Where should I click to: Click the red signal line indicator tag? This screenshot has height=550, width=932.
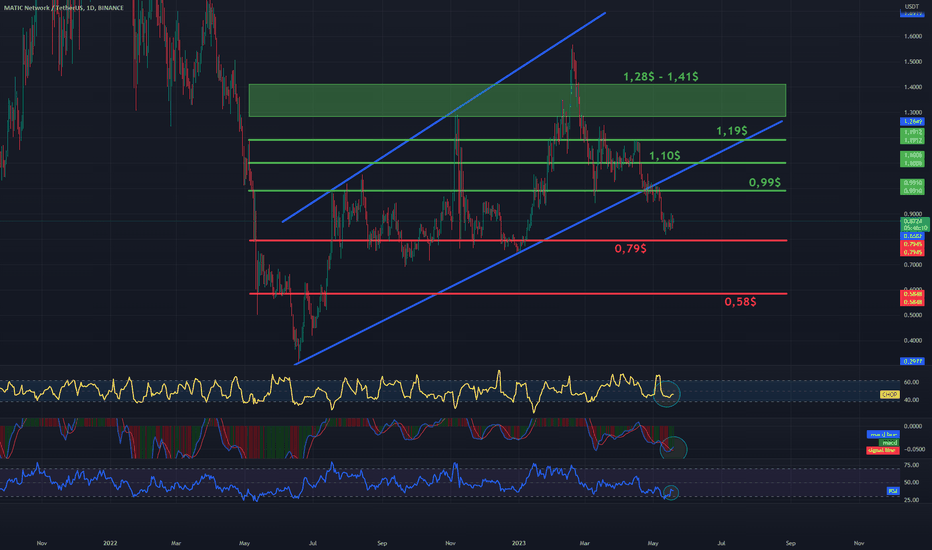pos(882,450)
